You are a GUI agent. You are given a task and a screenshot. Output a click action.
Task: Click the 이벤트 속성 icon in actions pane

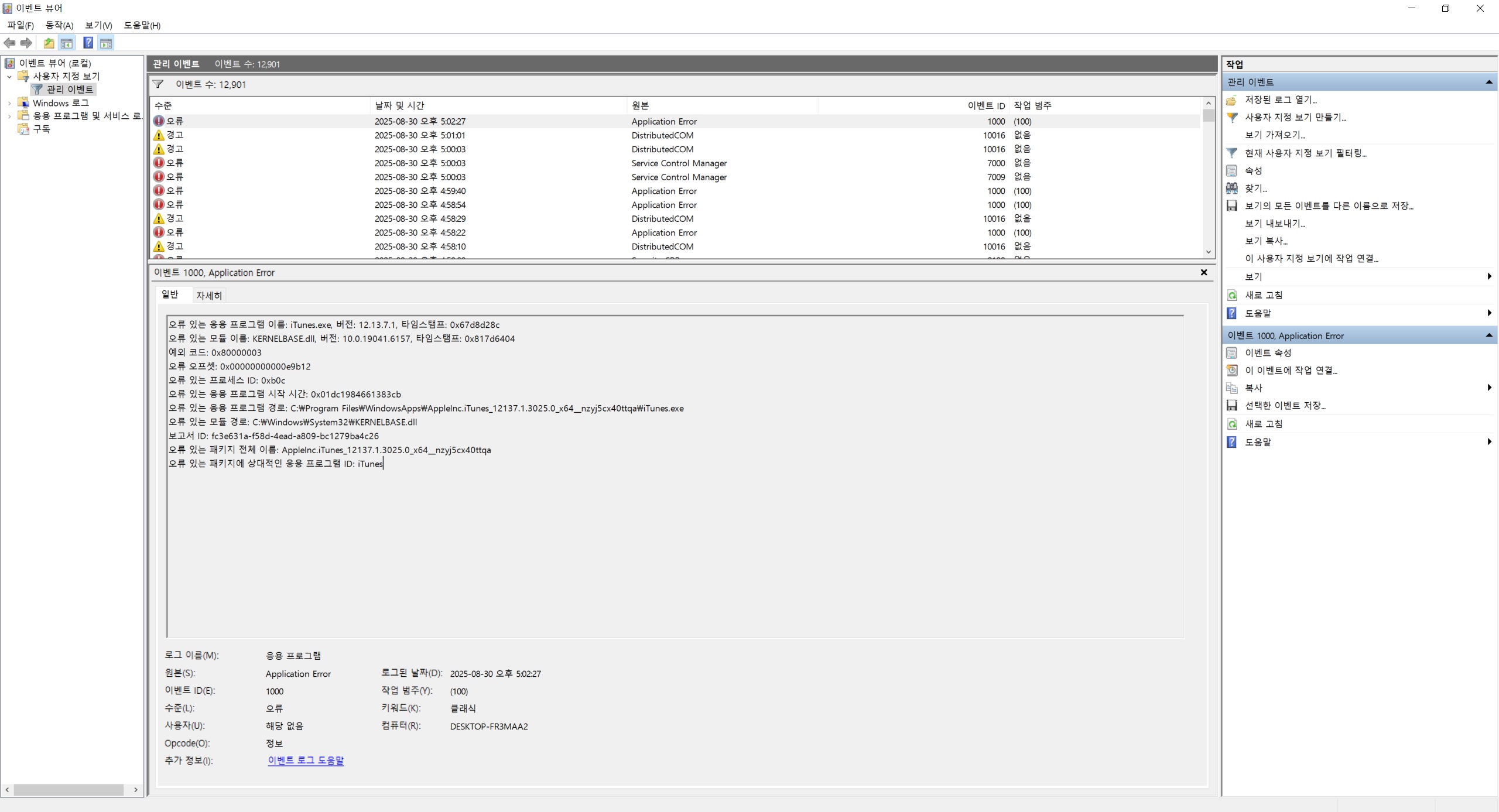click(1232, 353)
